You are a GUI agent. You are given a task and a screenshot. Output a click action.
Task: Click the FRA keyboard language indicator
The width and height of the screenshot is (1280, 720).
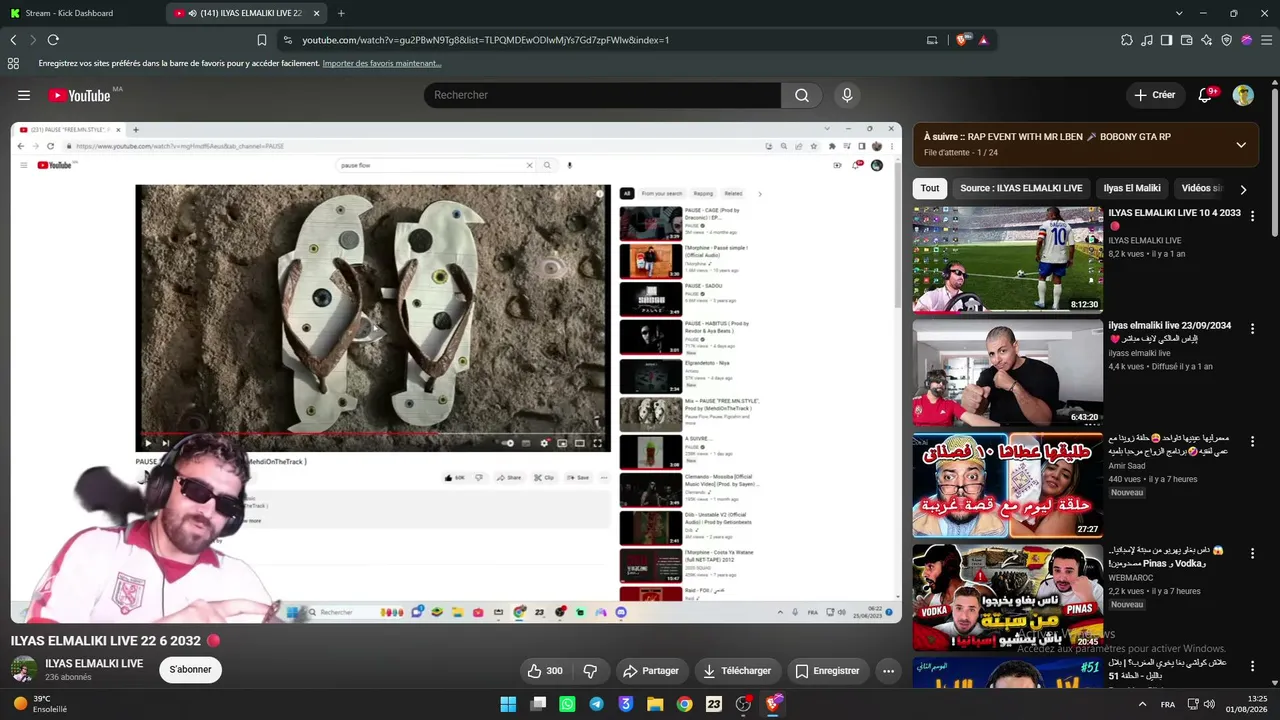click(x=1168, y=704)
